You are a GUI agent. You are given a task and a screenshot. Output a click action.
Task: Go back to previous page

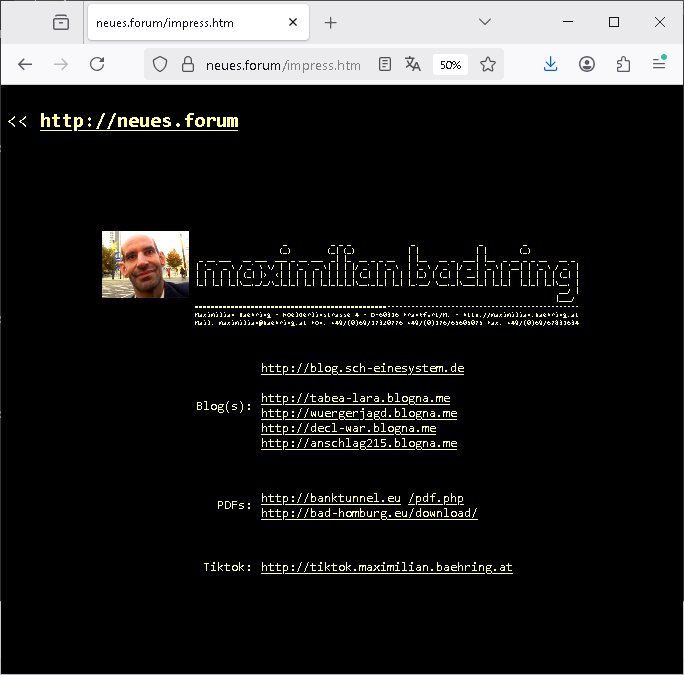click(x=25, y=64)
